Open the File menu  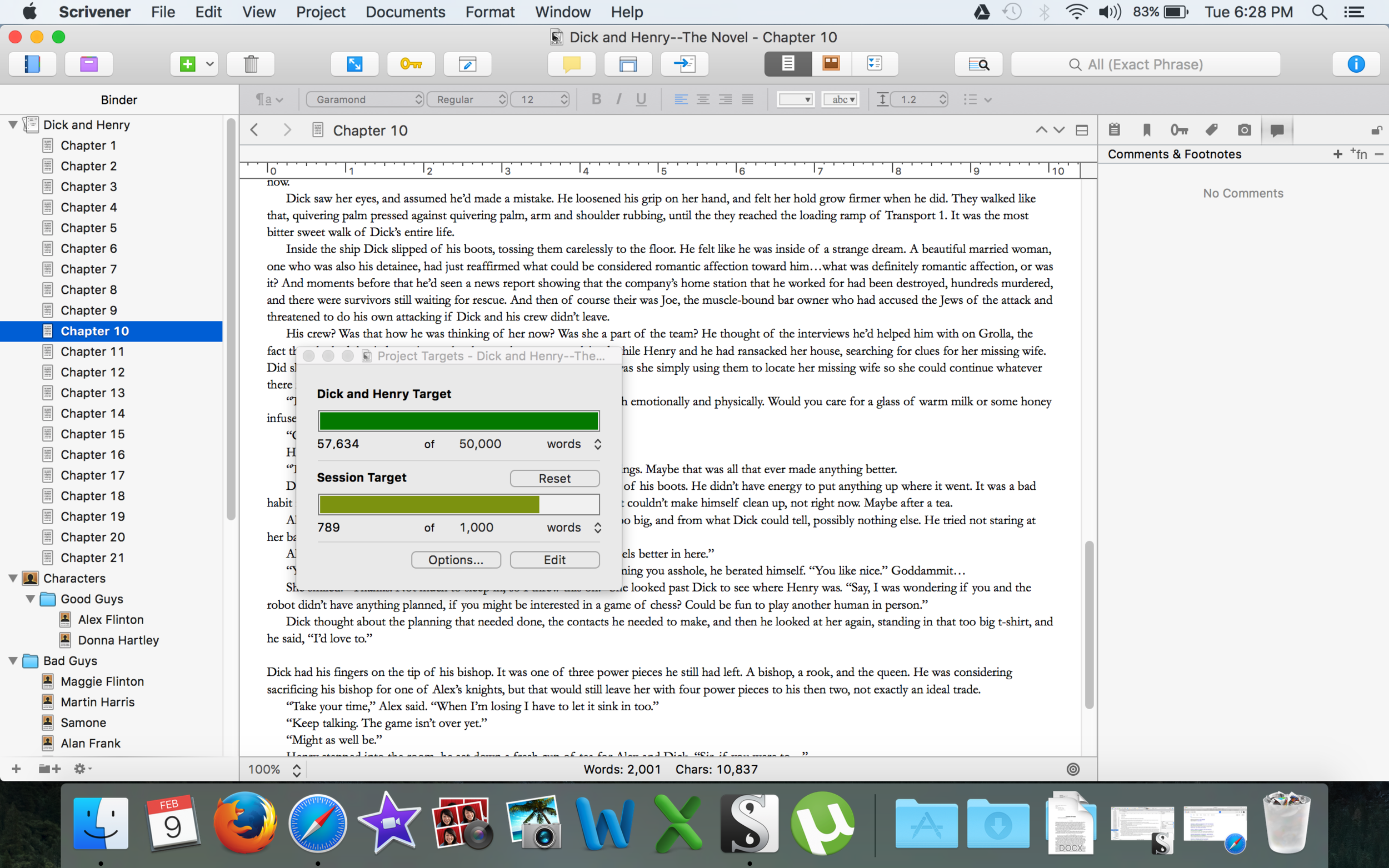[163, 12]
